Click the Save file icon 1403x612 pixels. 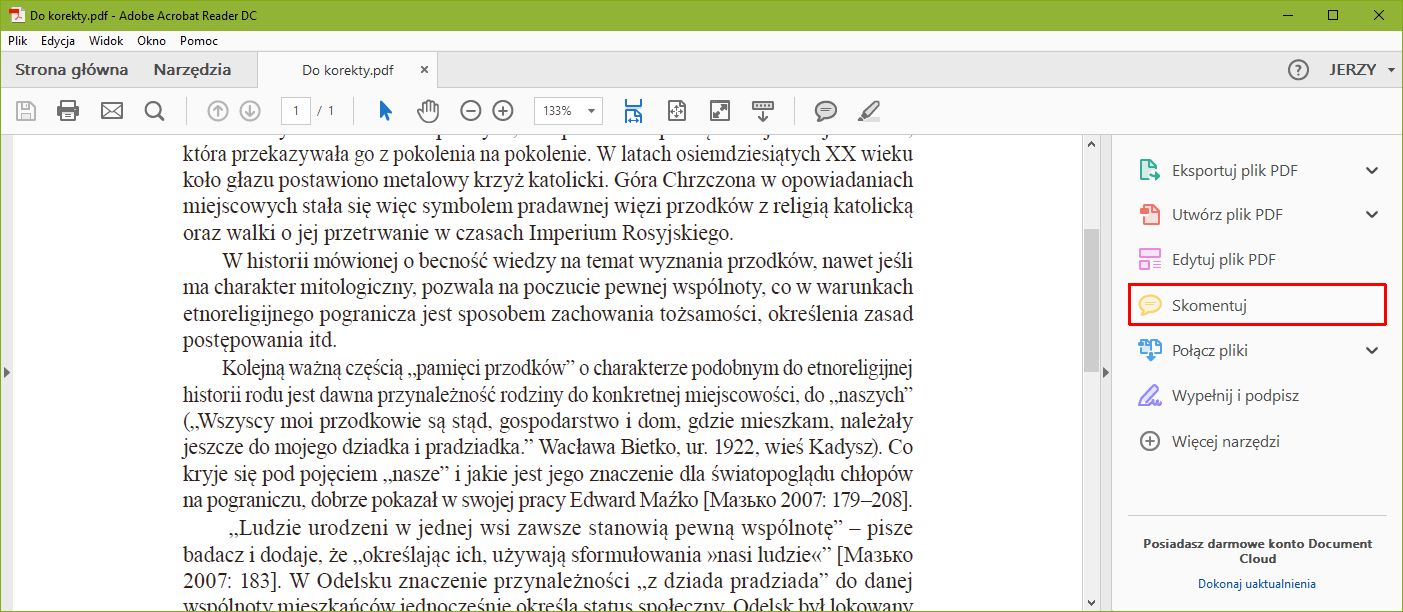[x=26, y=110]
